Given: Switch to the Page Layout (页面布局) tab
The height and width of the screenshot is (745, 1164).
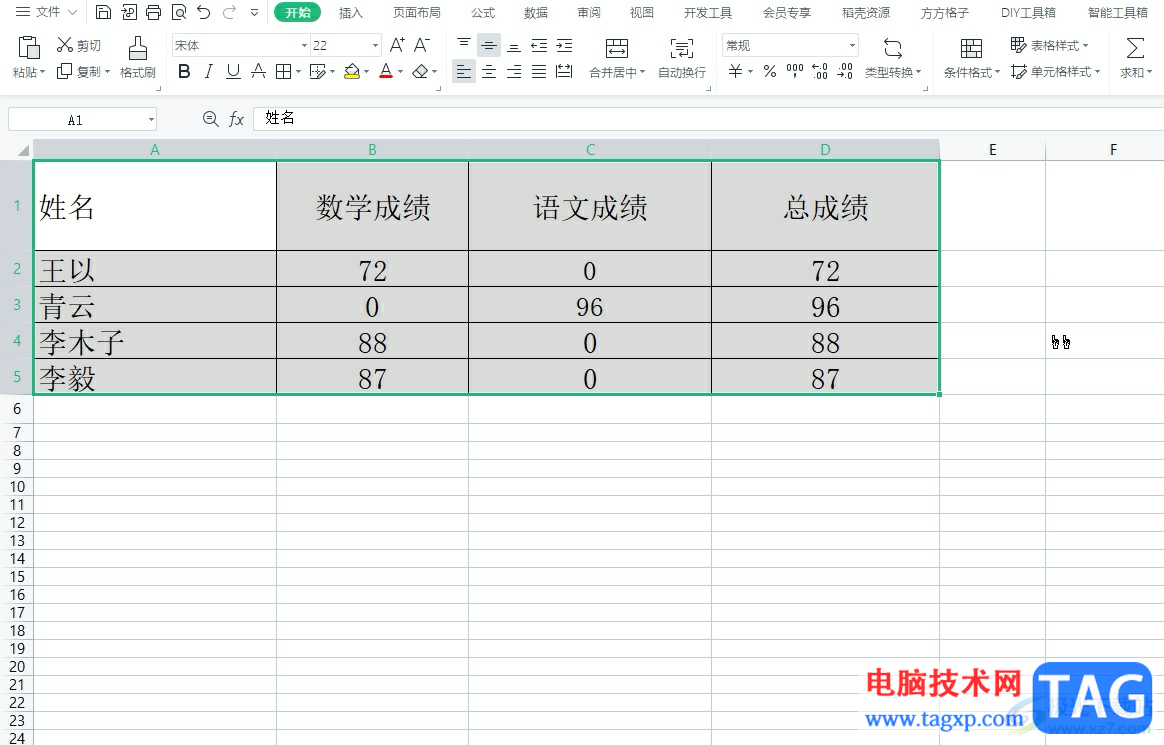Looking at the screenshot, I should click(416, 13).
